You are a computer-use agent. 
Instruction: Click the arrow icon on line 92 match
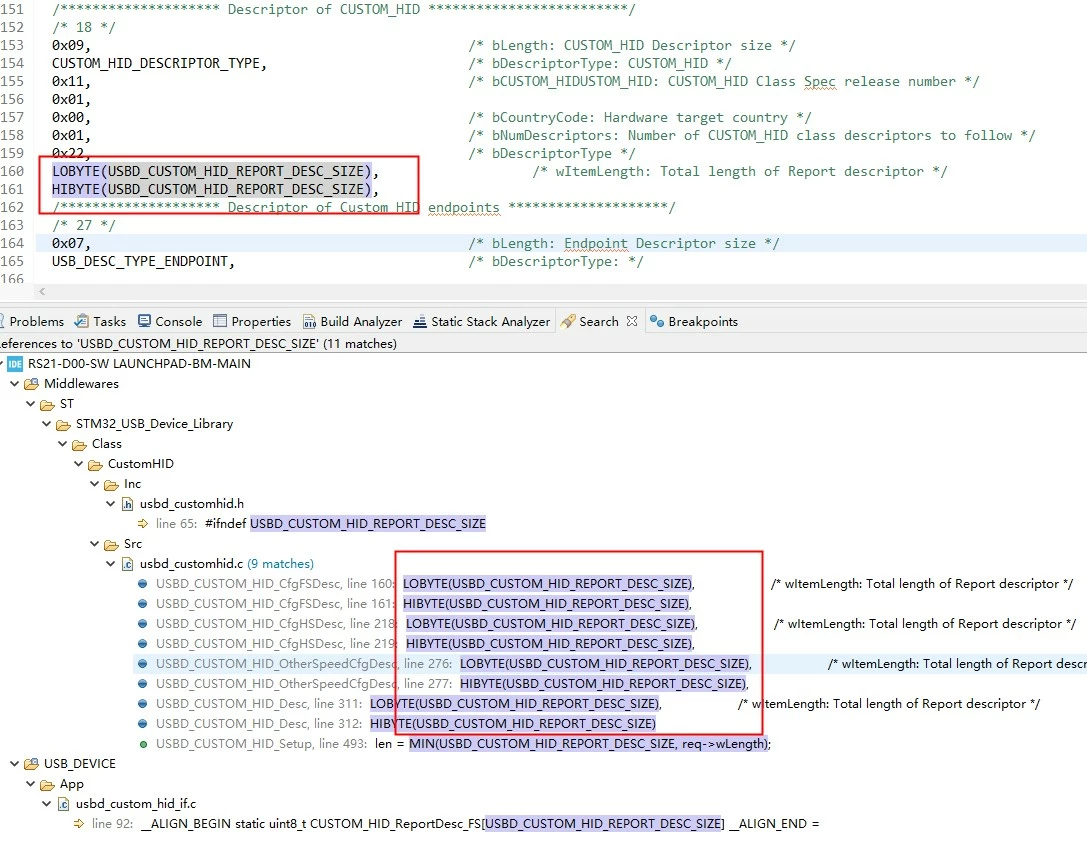[x=79, y=823]
